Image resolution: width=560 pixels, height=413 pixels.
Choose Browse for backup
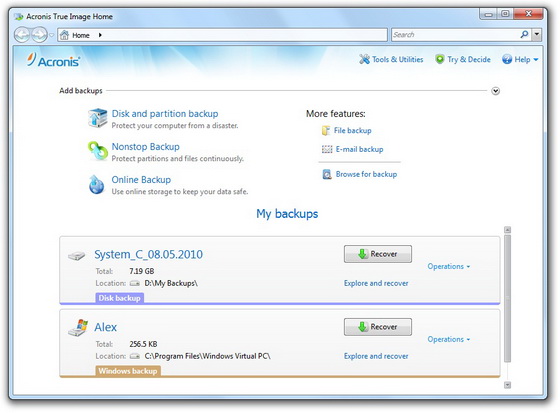(x=366, y=174)
